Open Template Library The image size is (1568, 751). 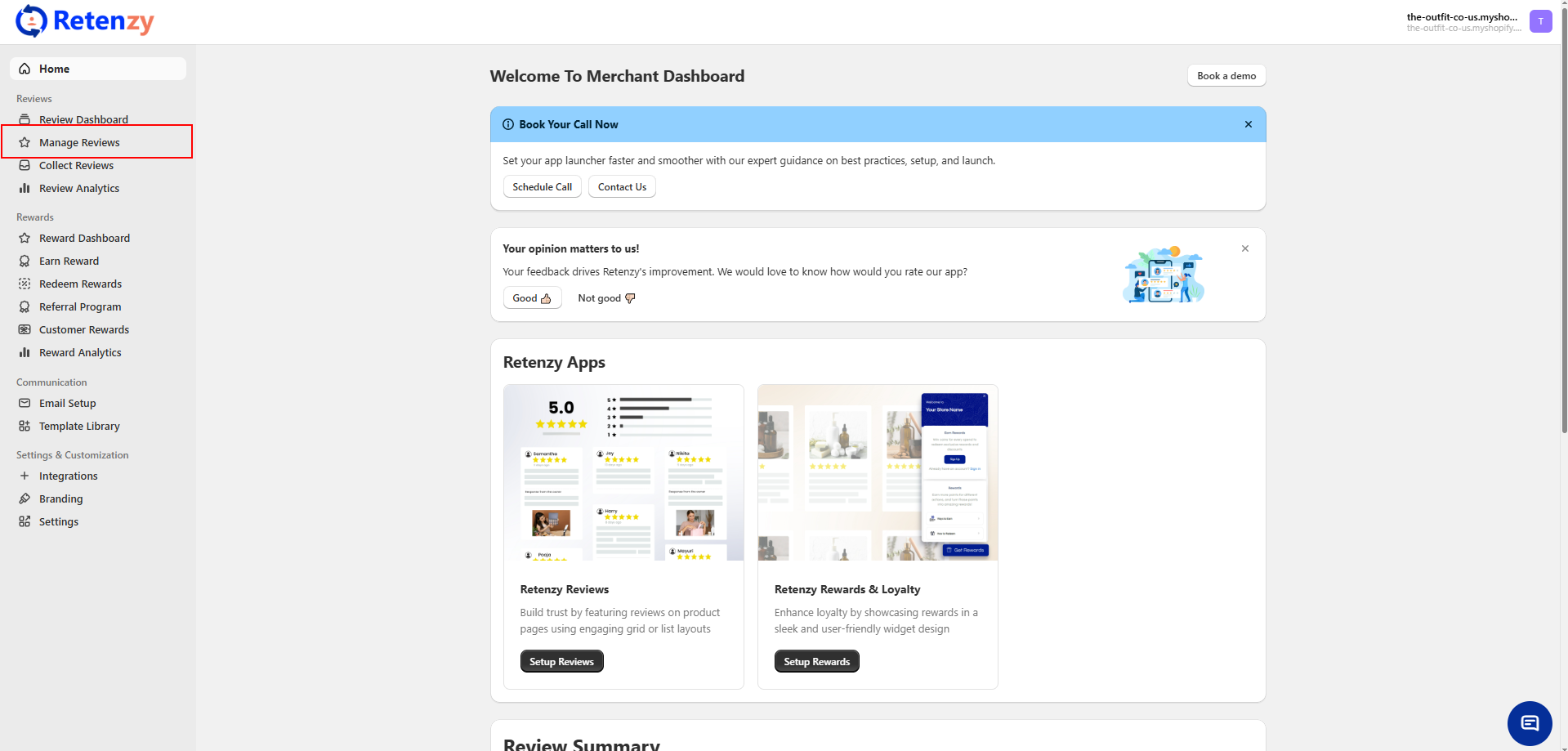point(98,426)
